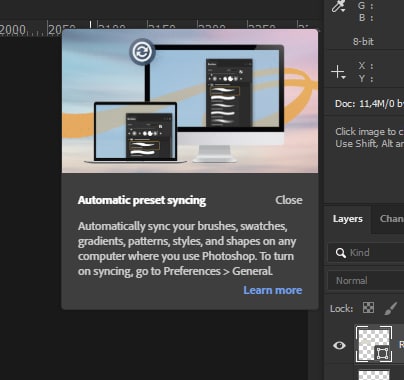Image resolution: width=404 pixels, height=380 pixels.
Task: Close the Automatic preset syncing popup
Action: (x=289, y=200)
